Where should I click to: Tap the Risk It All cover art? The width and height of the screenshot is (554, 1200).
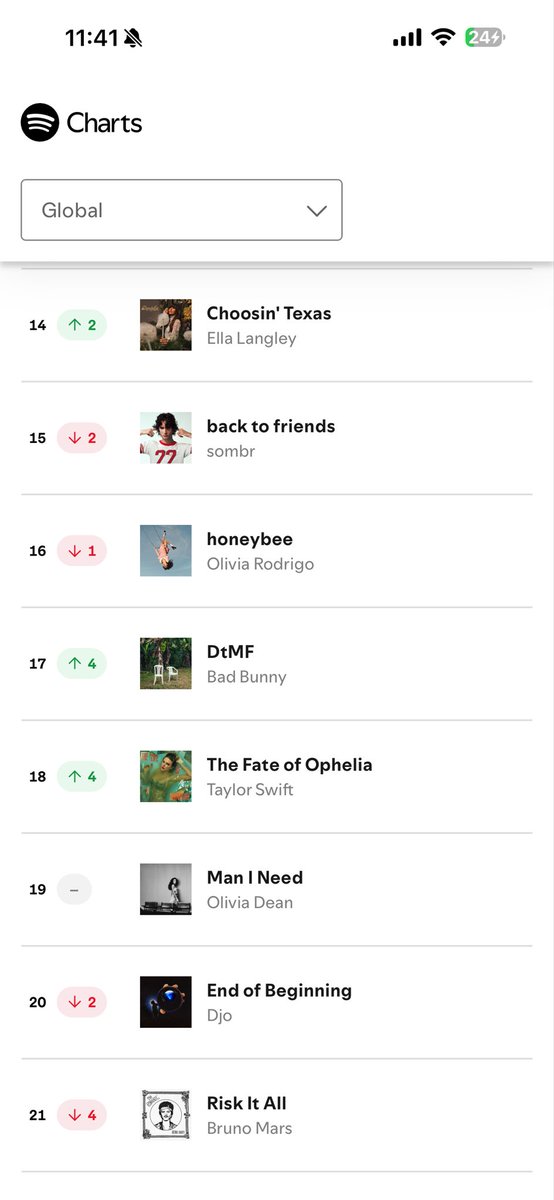click(166, 1116)
